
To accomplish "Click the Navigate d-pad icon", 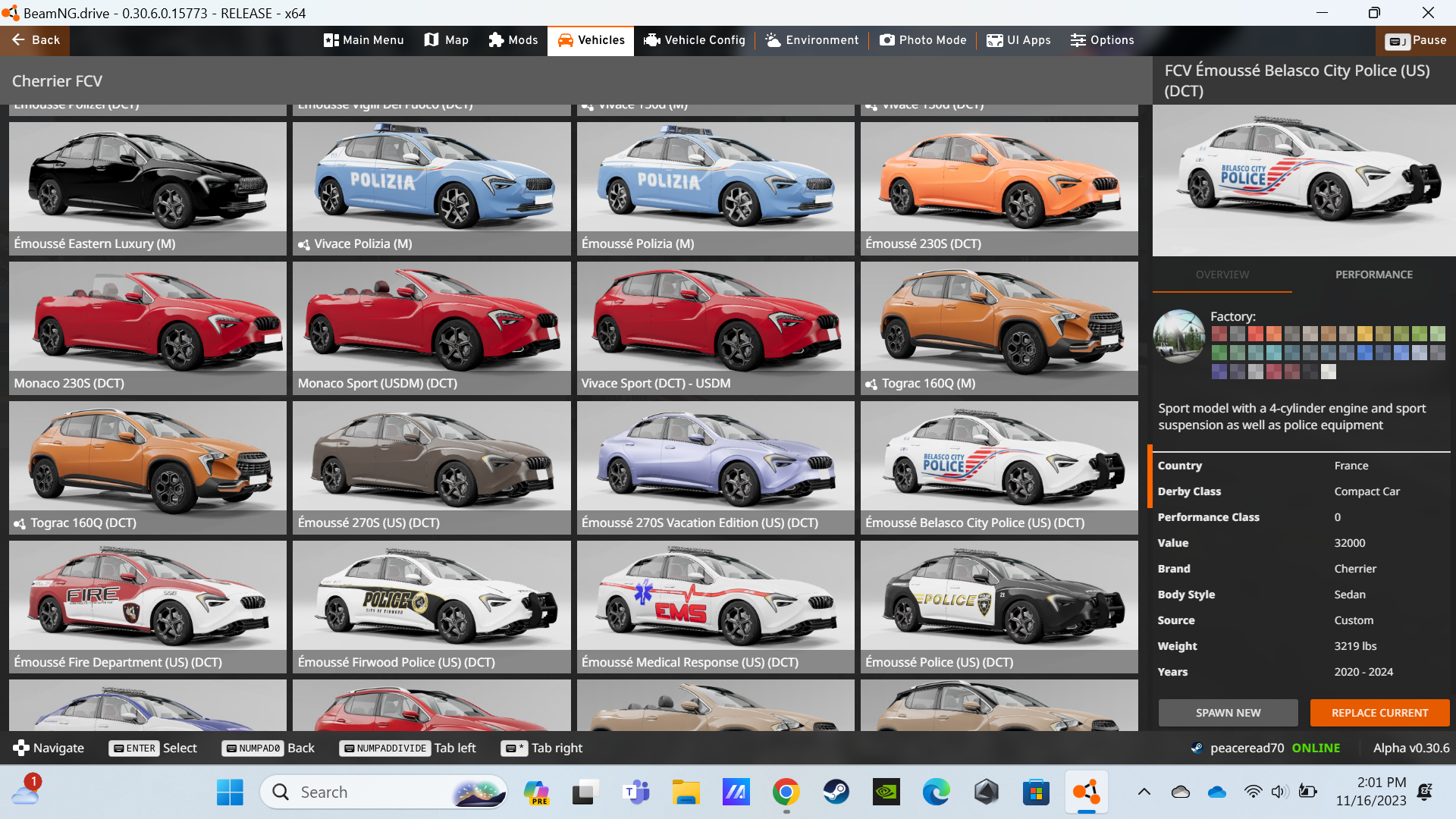I will [x=20, y=748].
